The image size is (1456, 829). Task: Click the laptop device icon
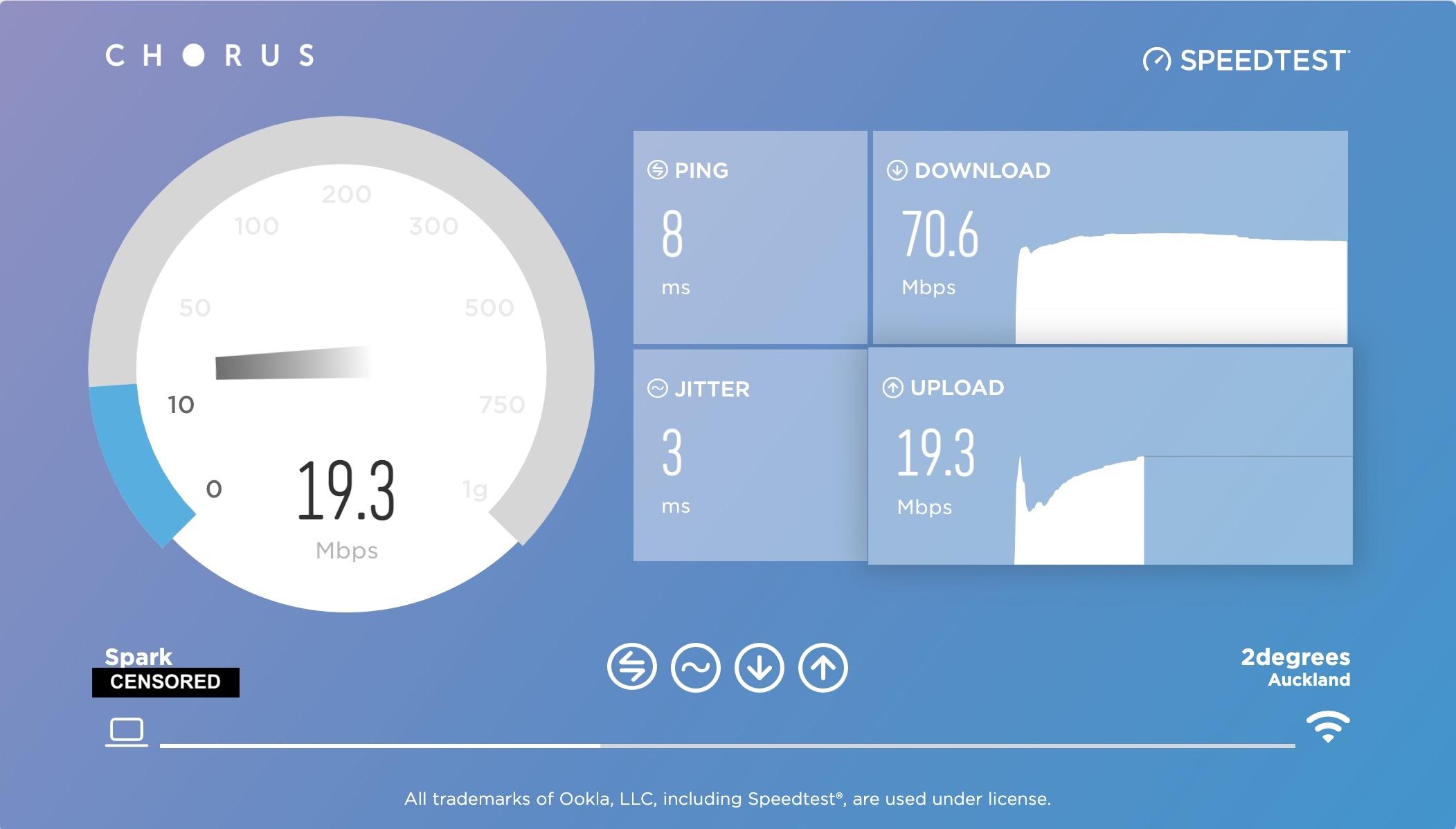click(x=127, y=731)
